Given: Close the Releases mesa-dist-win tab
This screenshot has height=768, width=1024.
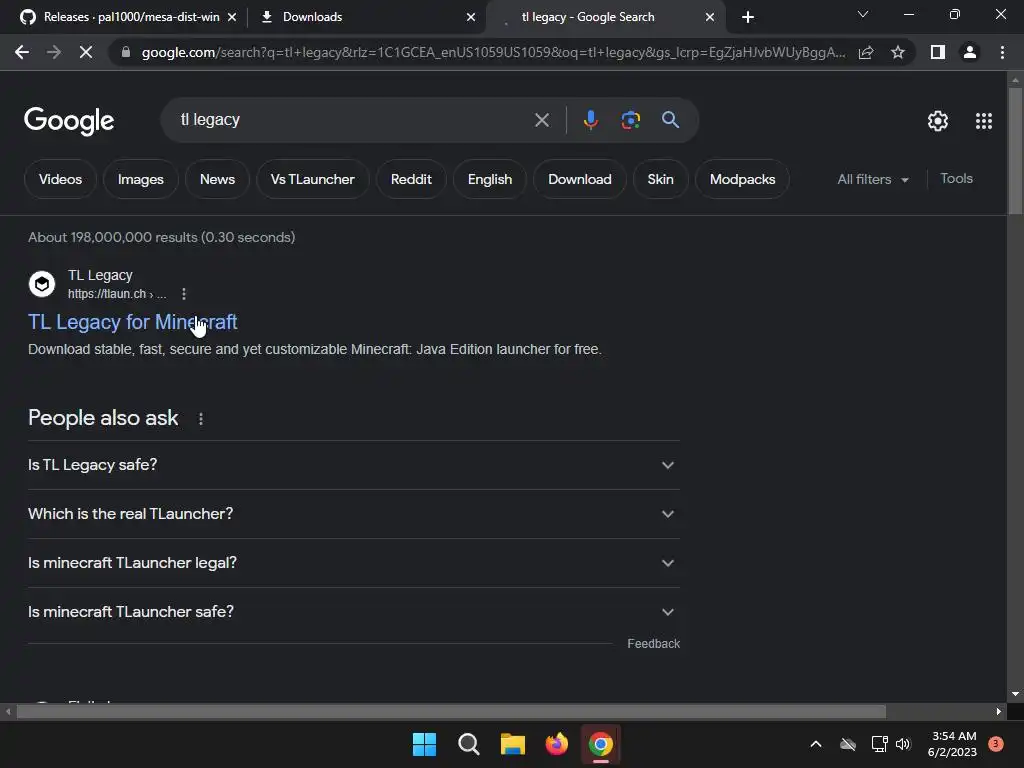Looking at the screenshot, I should point(232,17).
